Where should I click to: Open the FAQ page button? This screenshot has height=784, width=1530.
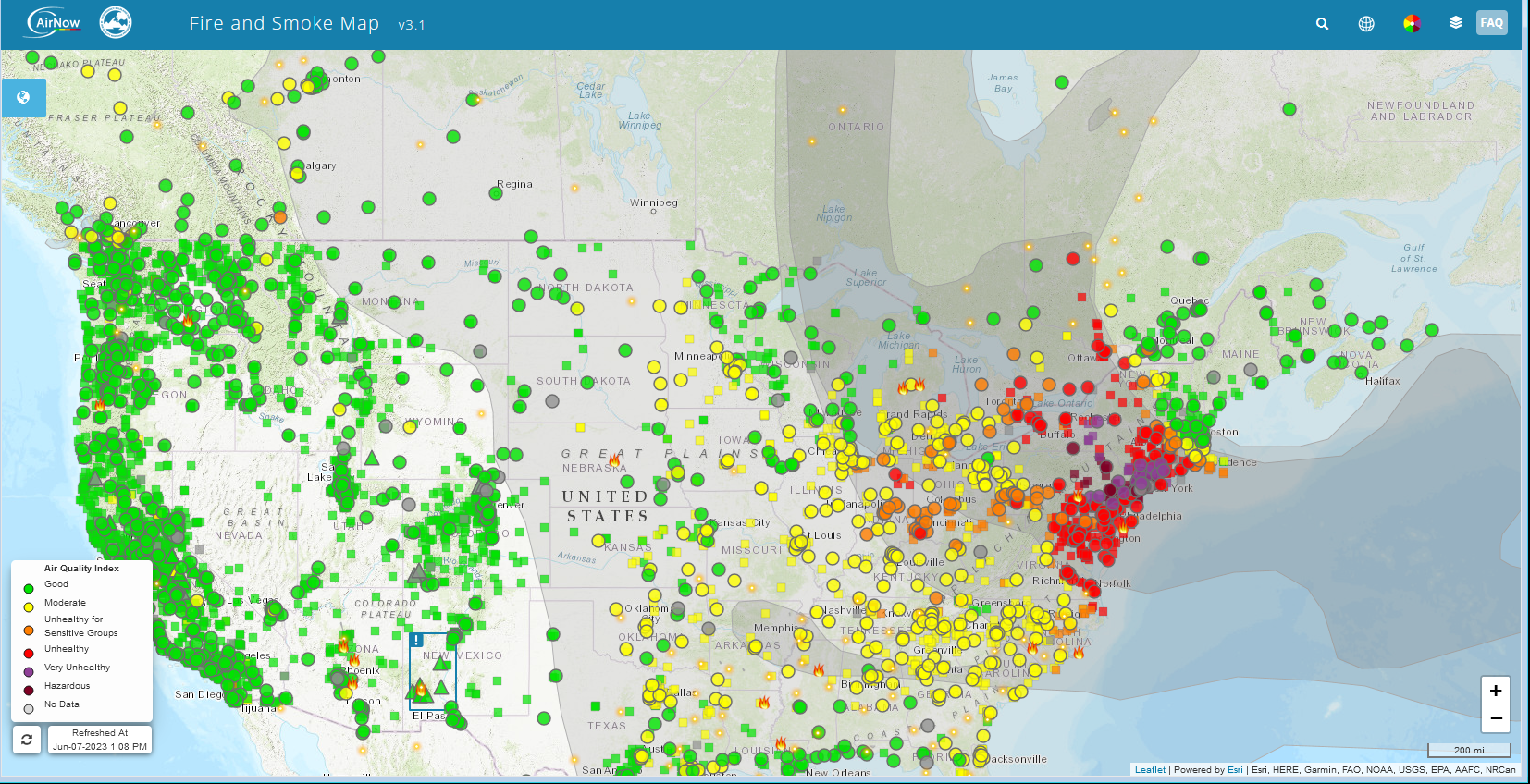coord(1491,23)
